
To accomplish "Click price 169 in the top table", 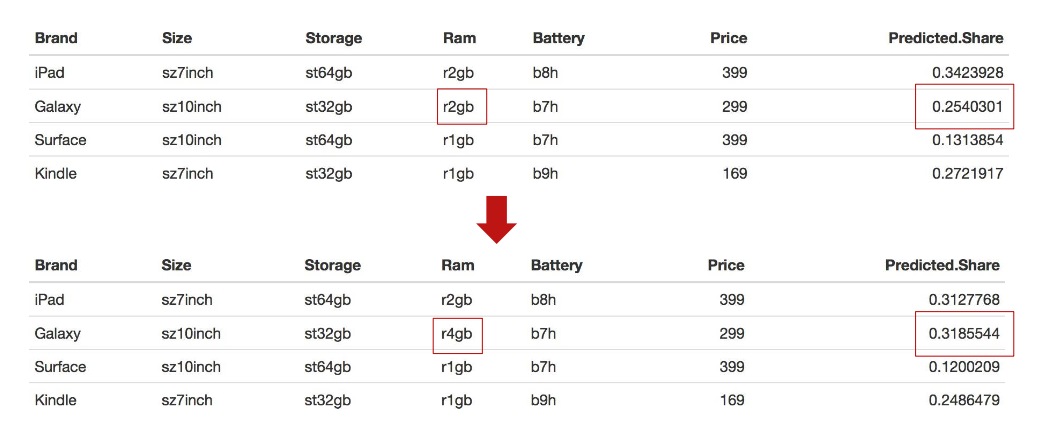I will [x=734, y=173].
